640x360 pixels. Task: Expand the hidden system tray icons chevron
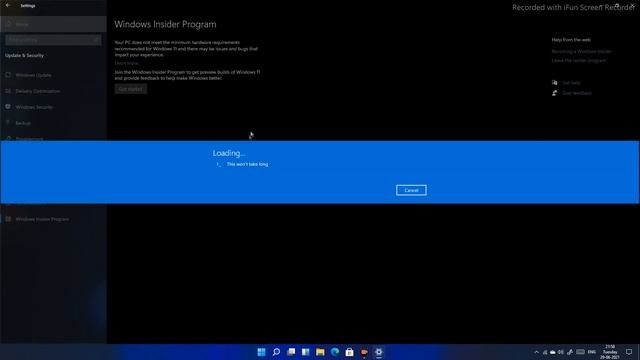(x=536, y=352)
